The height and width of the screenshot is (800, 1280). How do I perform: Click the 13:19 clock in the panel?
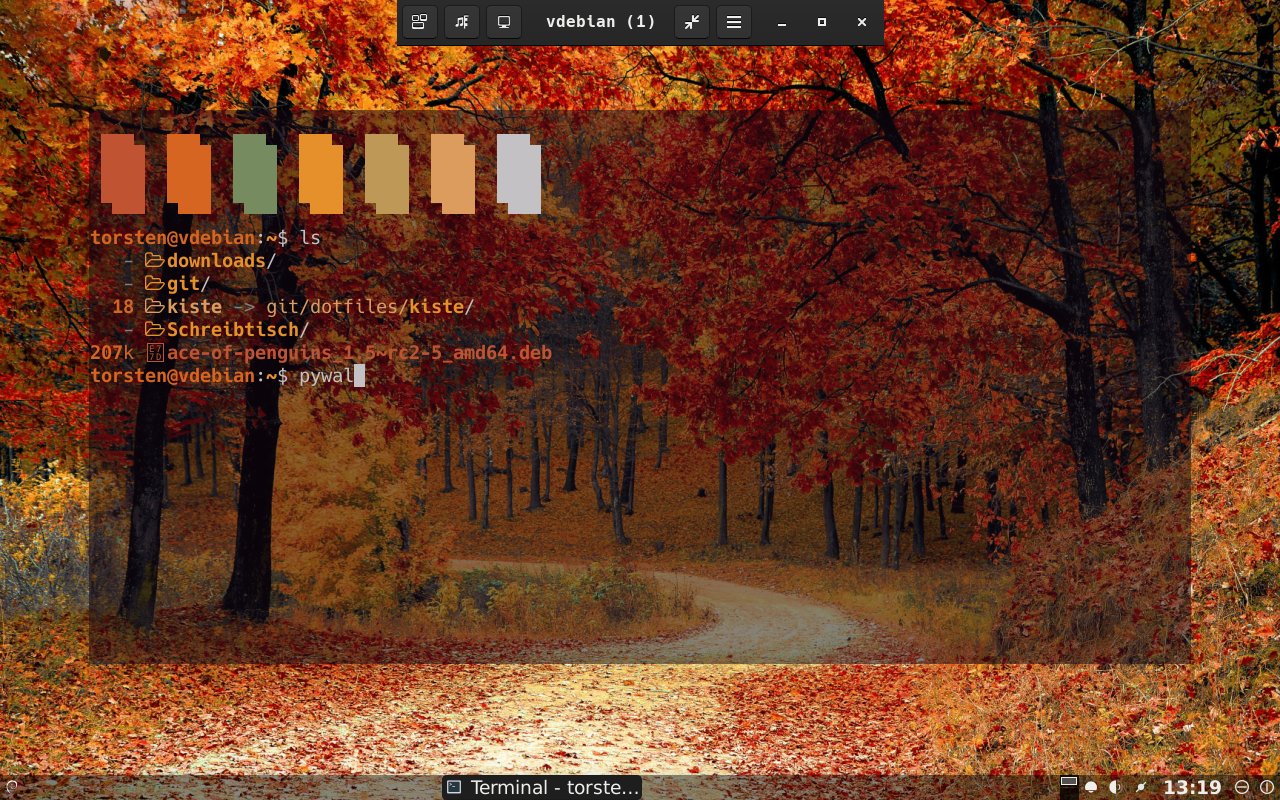tap(1192, 788)
